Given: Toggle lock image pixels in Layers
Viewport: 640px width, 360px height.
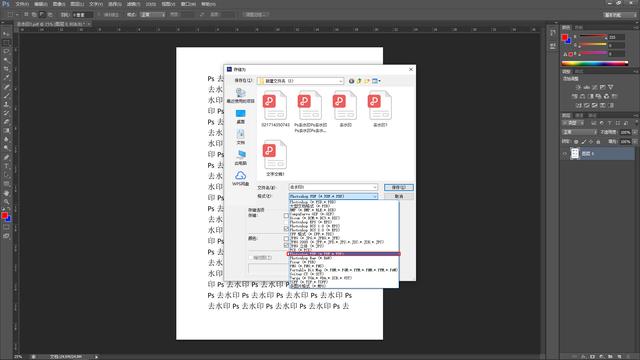Looking at the screenshot, I should coord(584,142).
